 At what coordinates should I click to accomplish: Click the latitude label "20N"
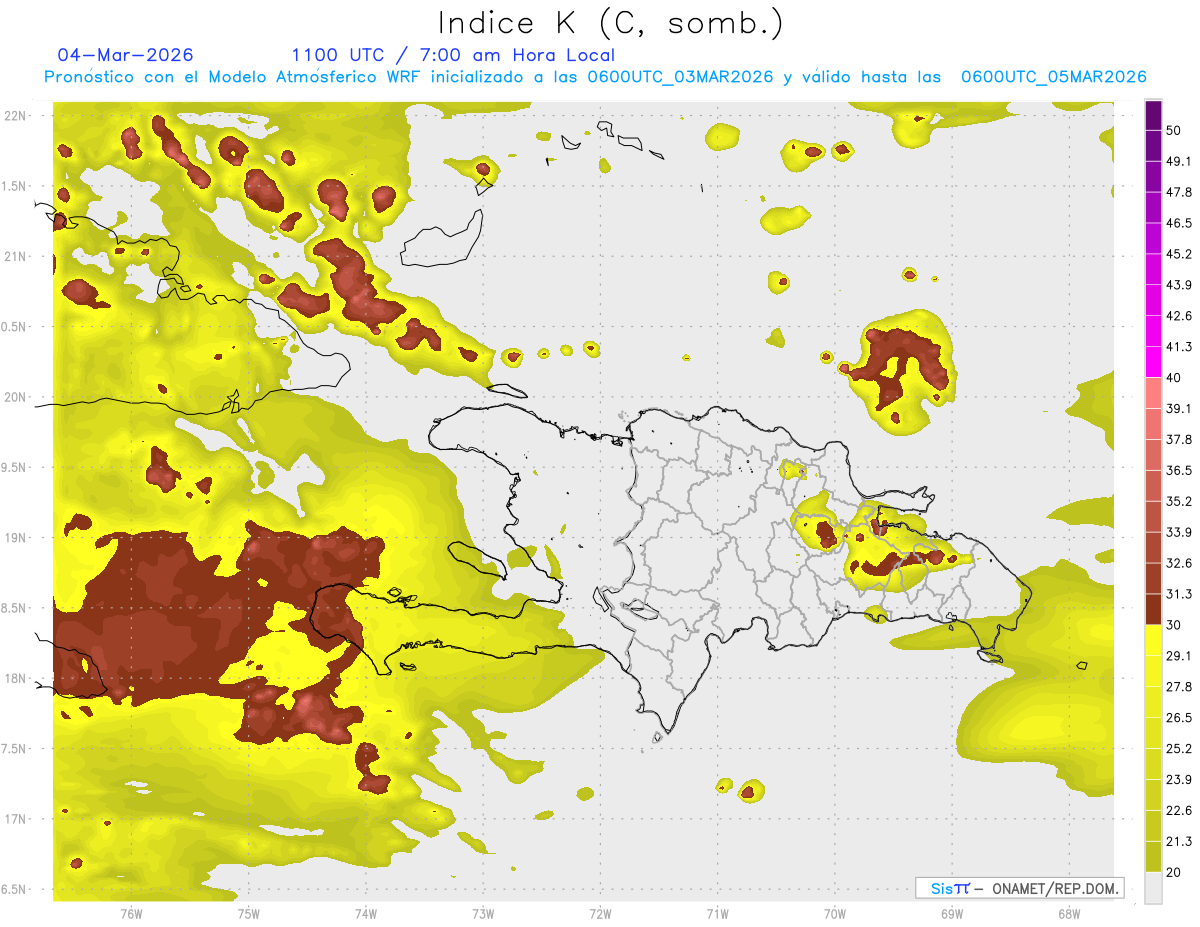point(17,397)
